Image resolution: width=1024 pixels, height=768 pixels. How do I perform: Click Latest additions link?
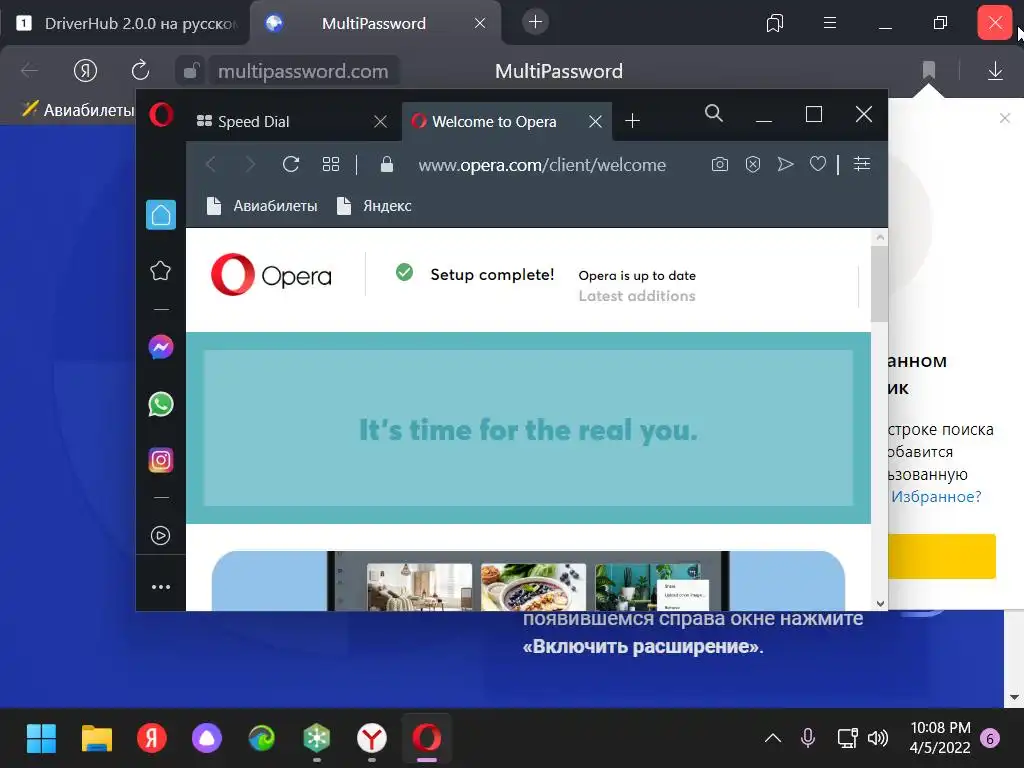637,296
